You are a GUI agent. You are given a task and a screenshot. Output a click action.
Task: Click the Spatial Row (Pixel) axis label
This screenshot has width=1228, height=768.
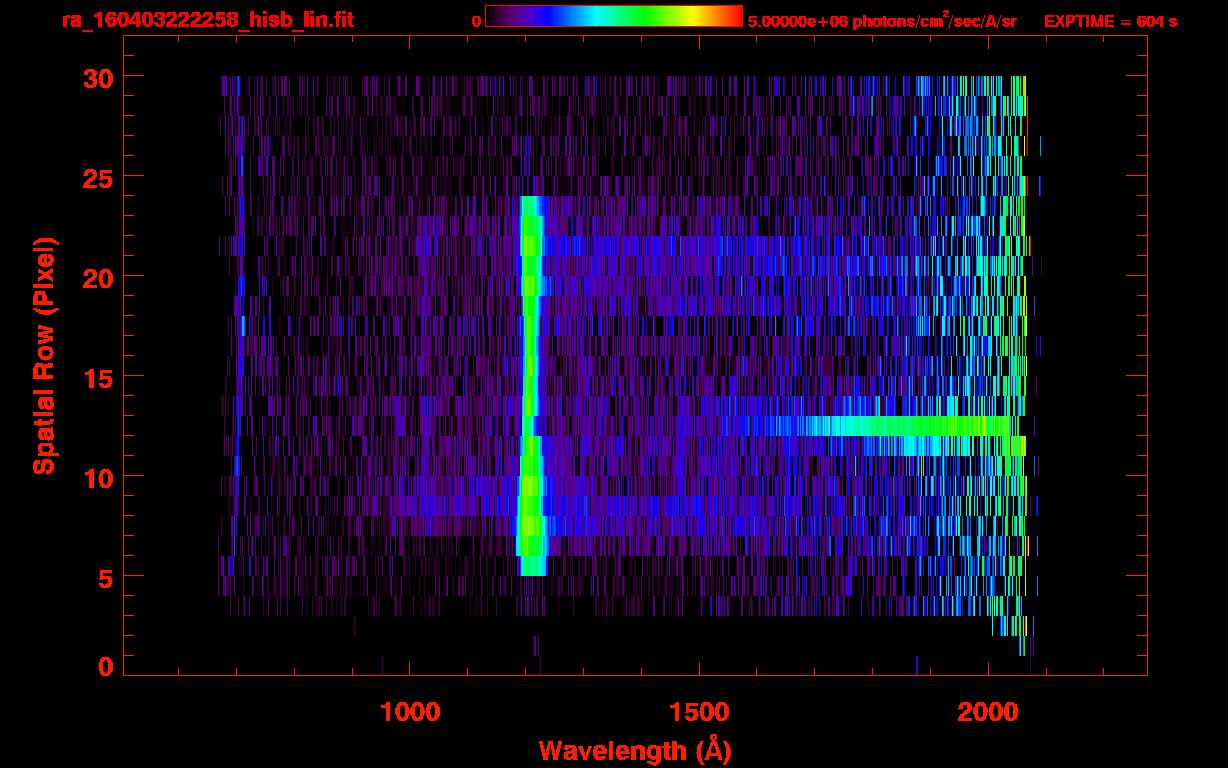point(44,355)
